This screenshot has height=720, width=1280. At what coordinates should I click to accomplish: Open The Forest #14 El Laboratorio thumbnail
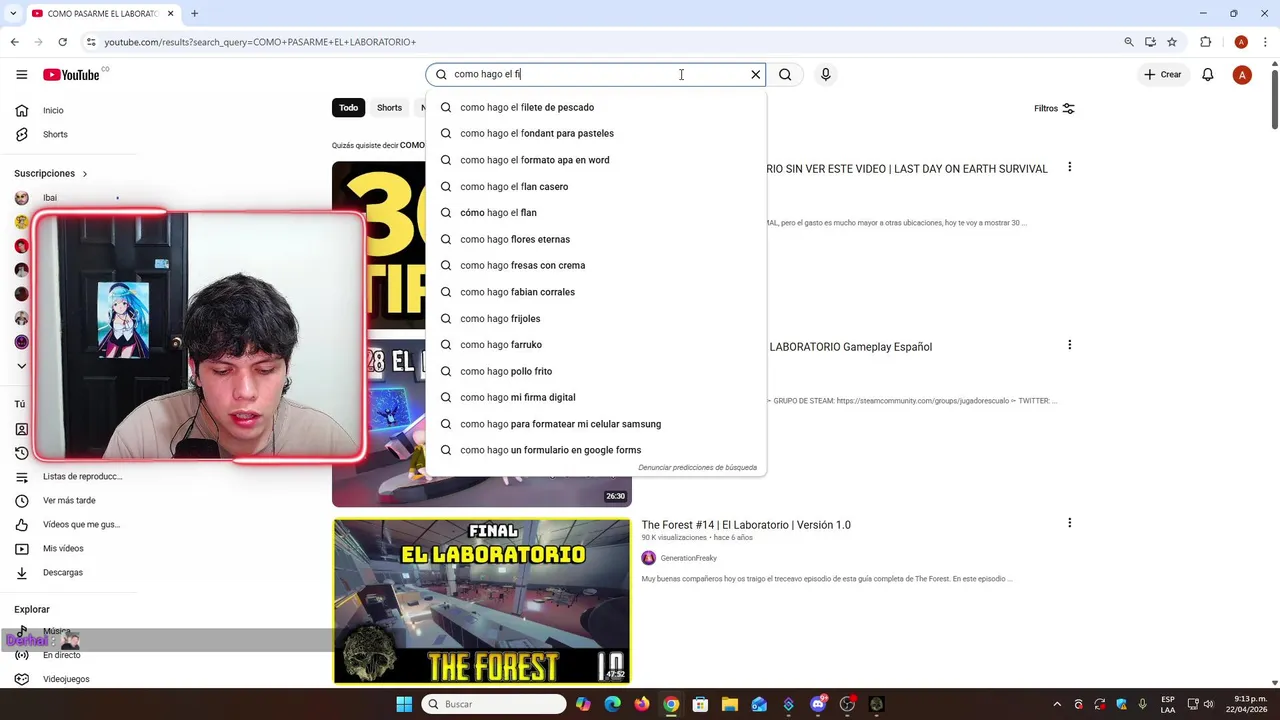coord(482,601)
